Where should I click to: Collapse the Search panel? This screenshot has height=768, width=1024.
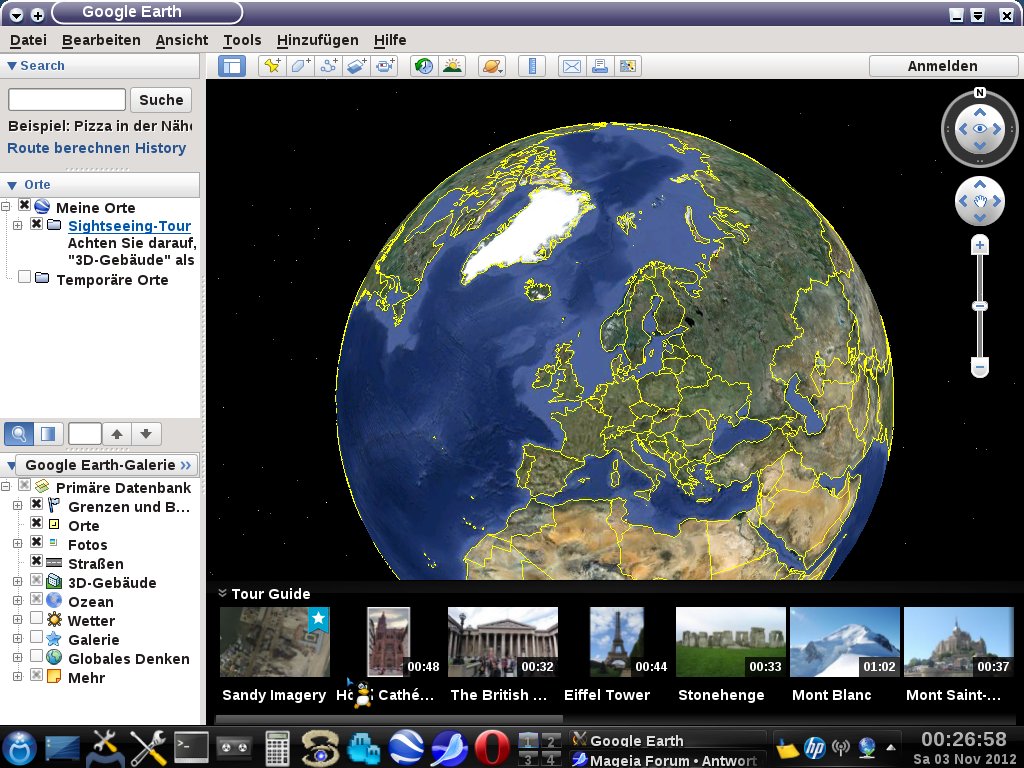coord(12,66)
